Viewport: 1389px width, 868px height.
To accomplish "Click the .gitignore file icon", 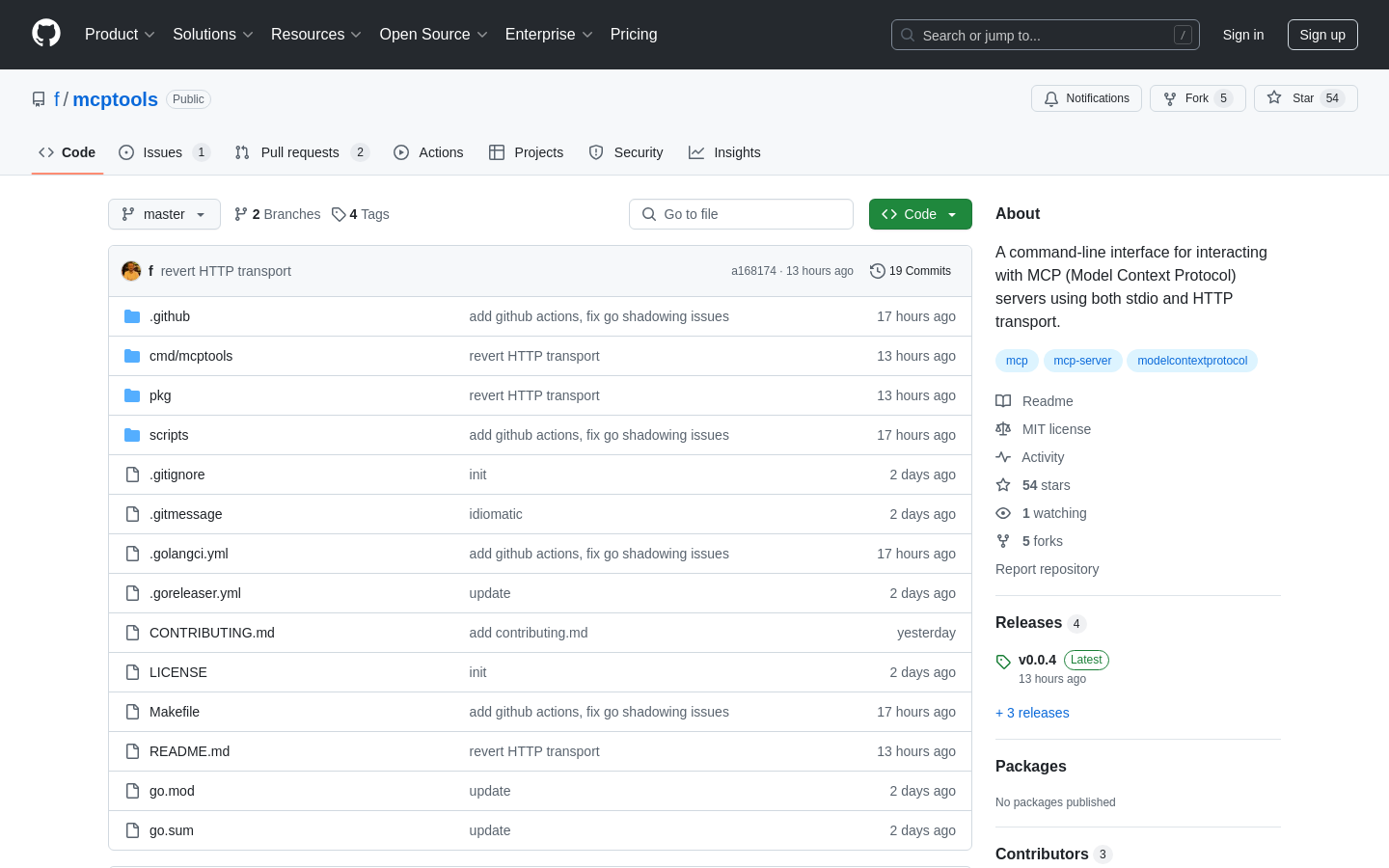I will (132, 475).
